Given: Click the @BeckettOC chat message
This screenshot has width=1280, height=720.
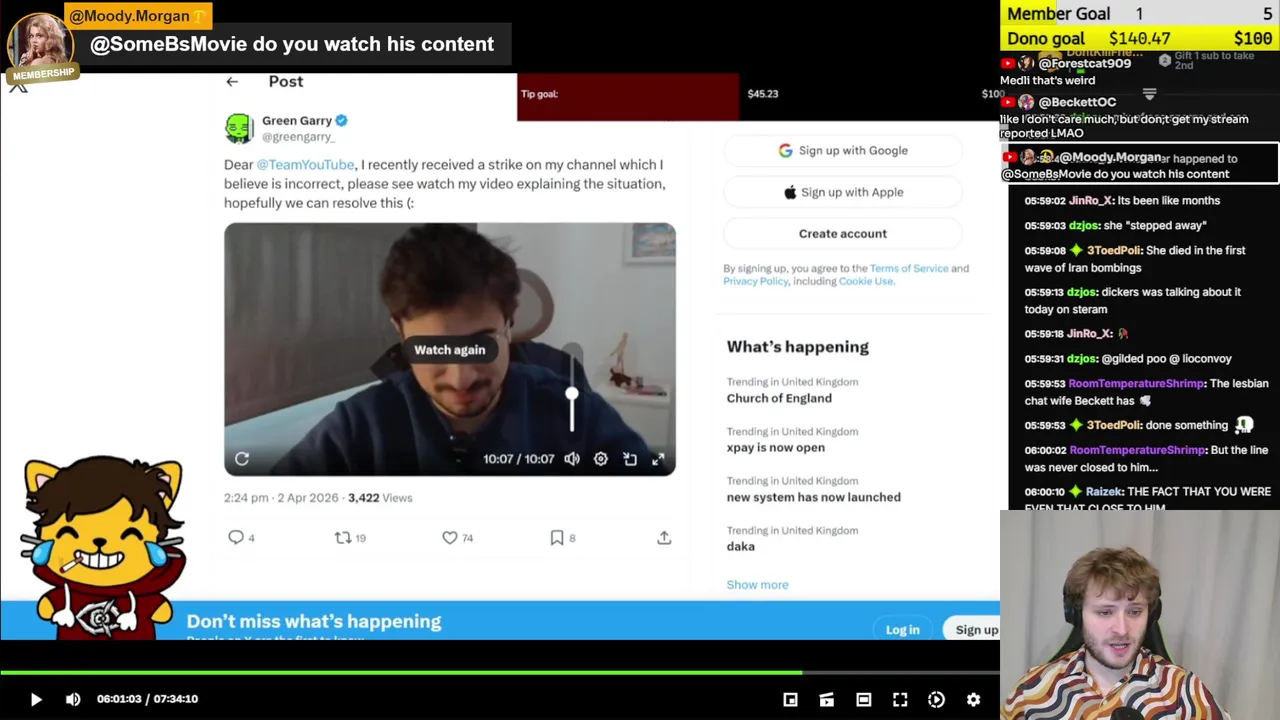Looking at the screenshot, I should point(1127,118).
